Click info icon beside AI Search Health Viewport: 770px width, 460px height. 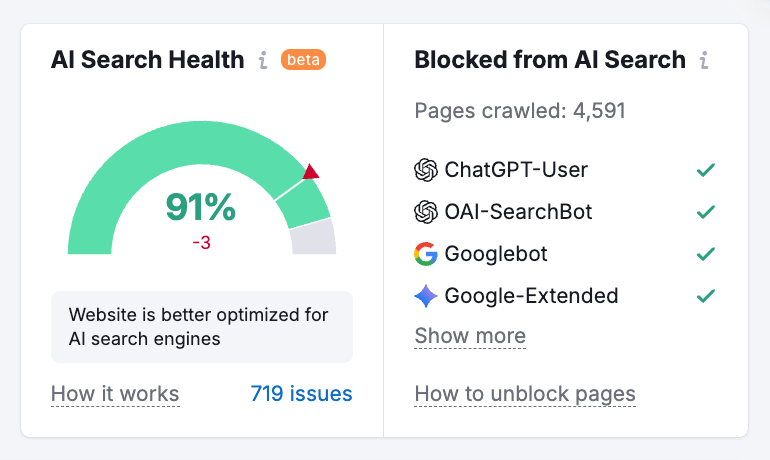(x=263, y=60)
